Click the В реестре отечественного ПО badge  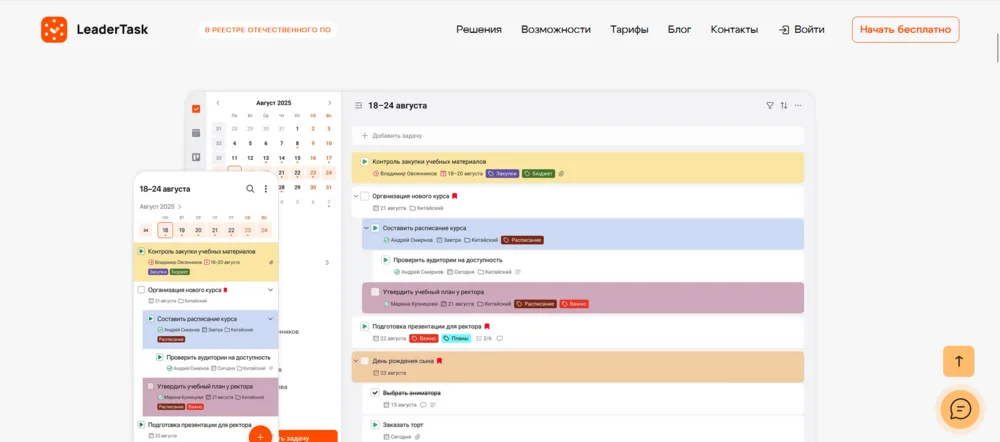coord(268,29)
